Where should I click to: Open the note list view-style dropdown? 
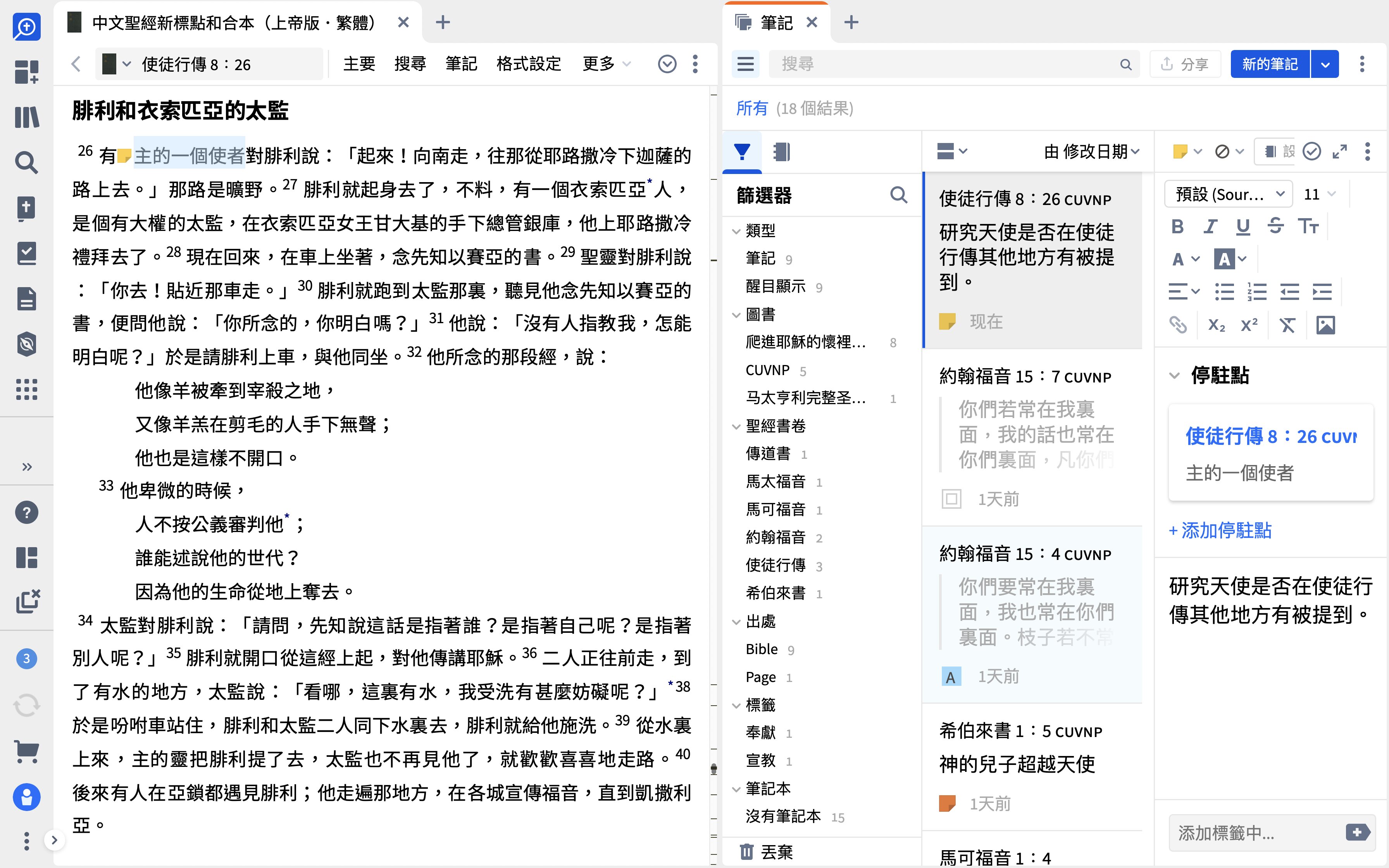coord(952,151)
